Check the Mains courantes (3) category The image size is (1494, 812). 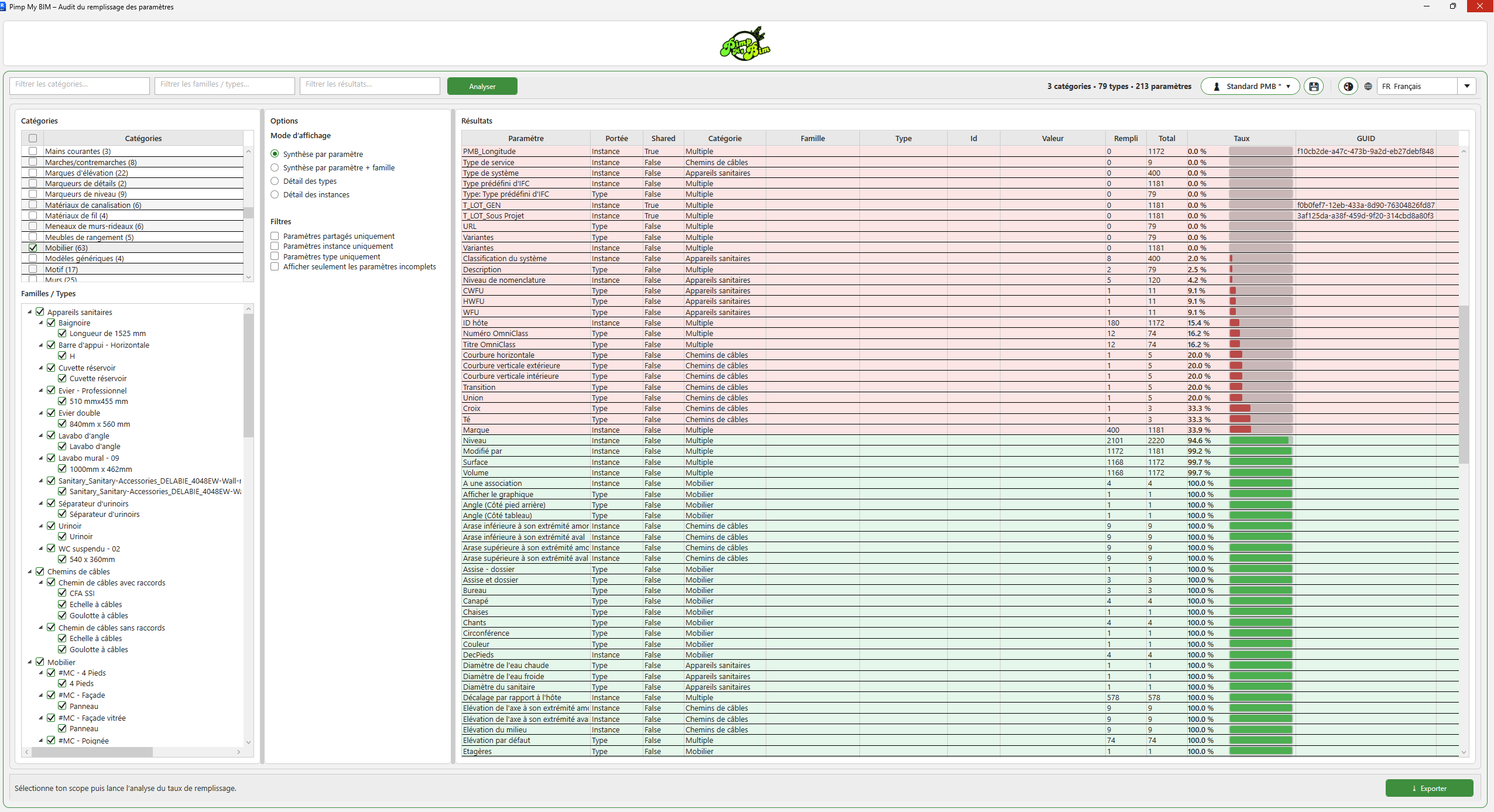(x=33, y=151)
